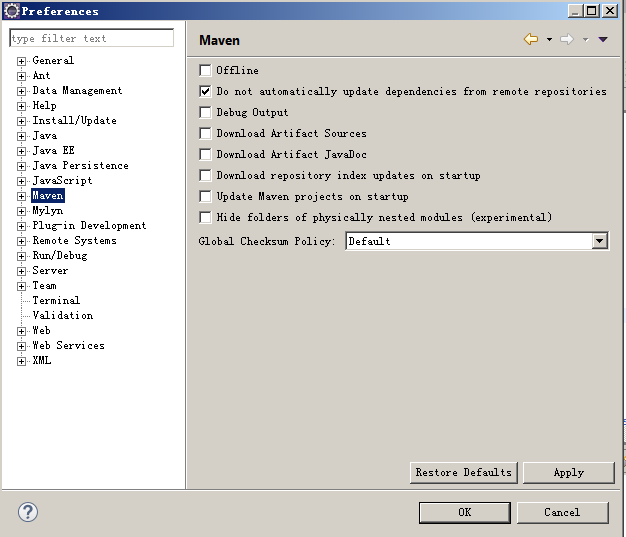Expand the Run/Debug tree node
This screenshot has width=626, height=537.
coord(22,256)
